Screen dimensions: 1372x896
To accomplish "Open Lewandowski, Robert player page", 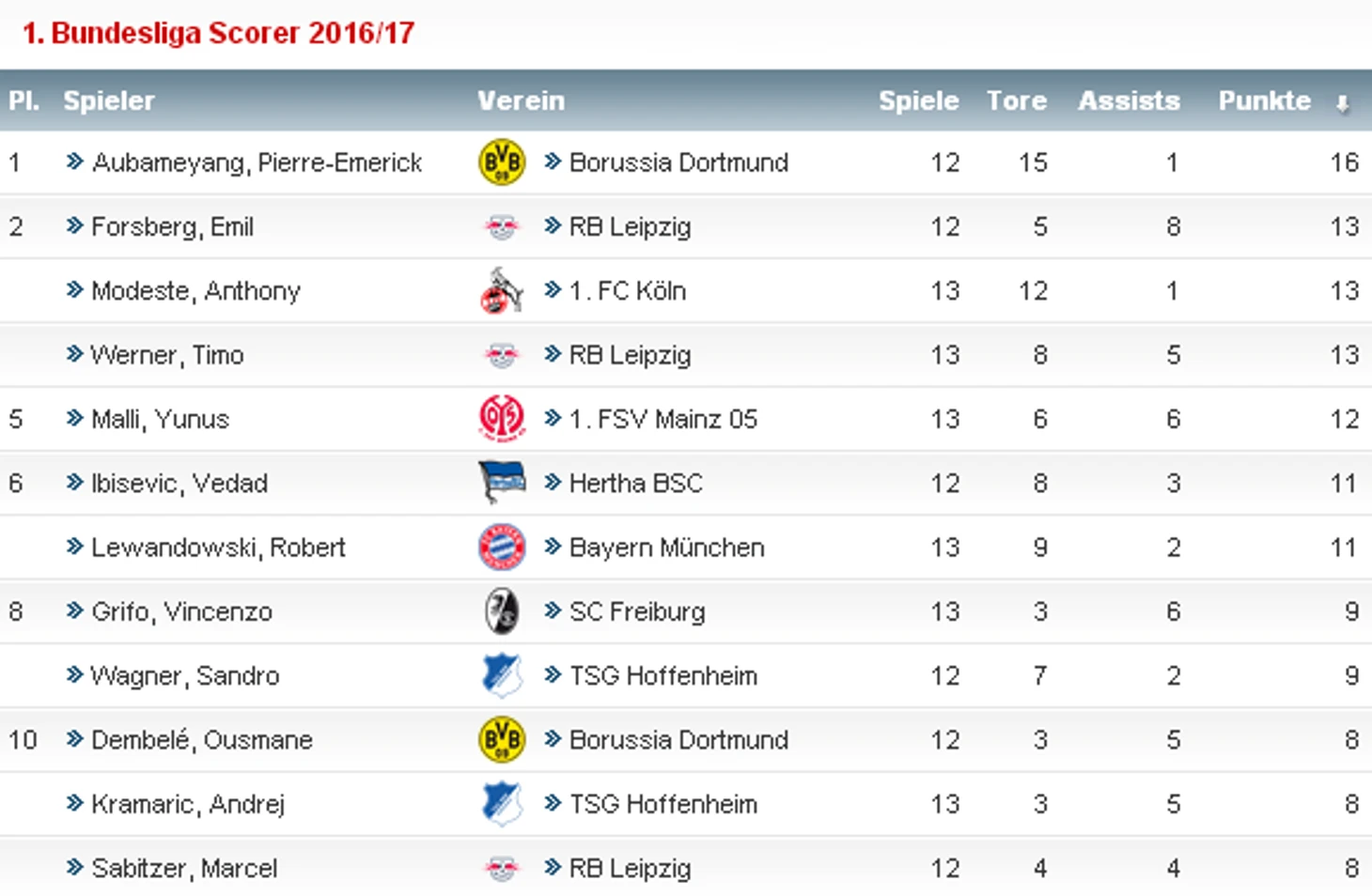I will (x=218, y=548).
